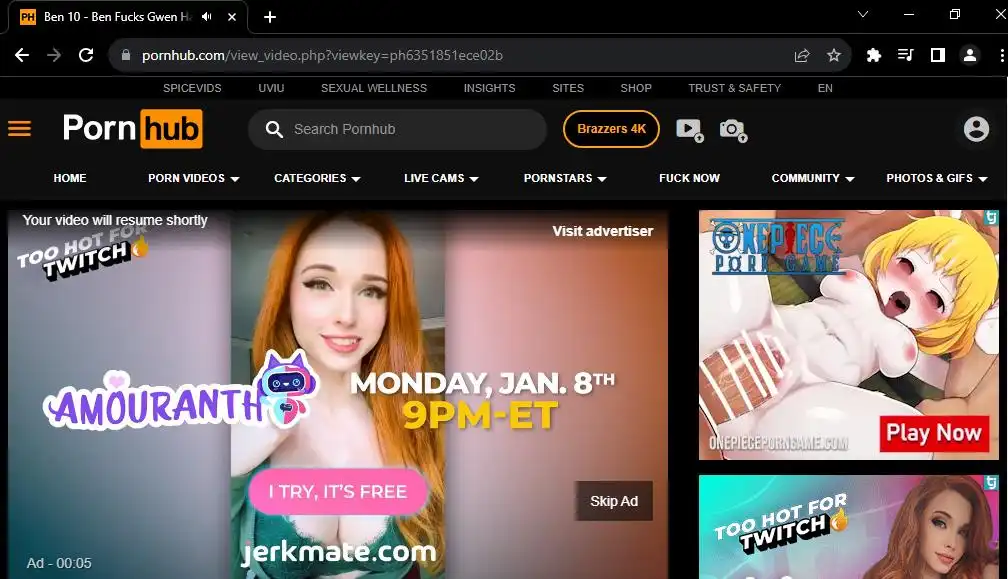
Task: Open the SEXUAL WELLNESS link
Action: pyautogui.click(x=374, y=88)
